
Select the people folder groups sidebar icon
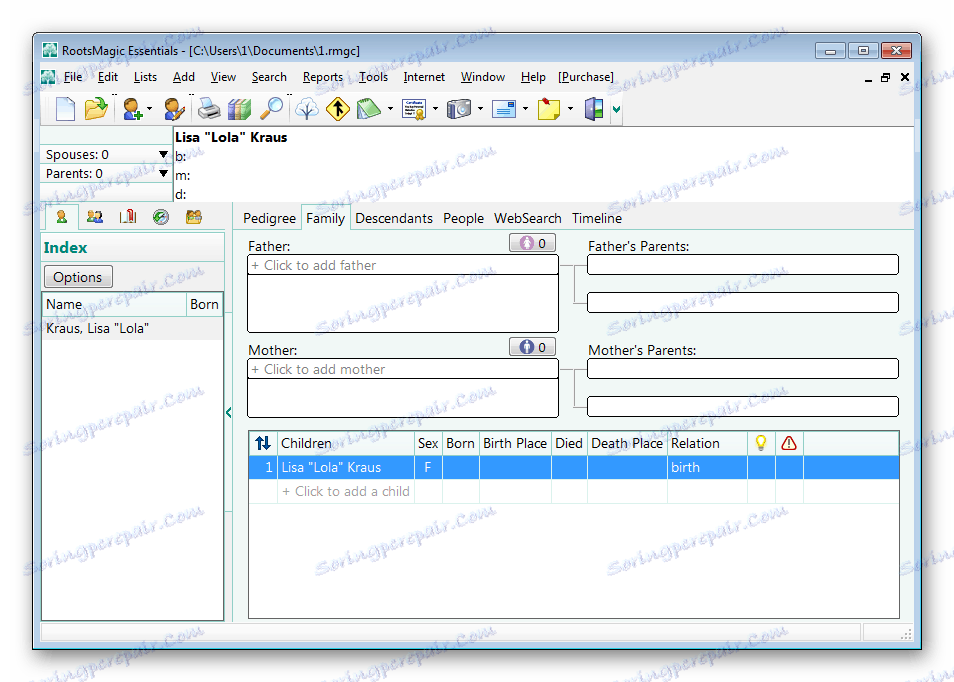(x=193, y=217)
